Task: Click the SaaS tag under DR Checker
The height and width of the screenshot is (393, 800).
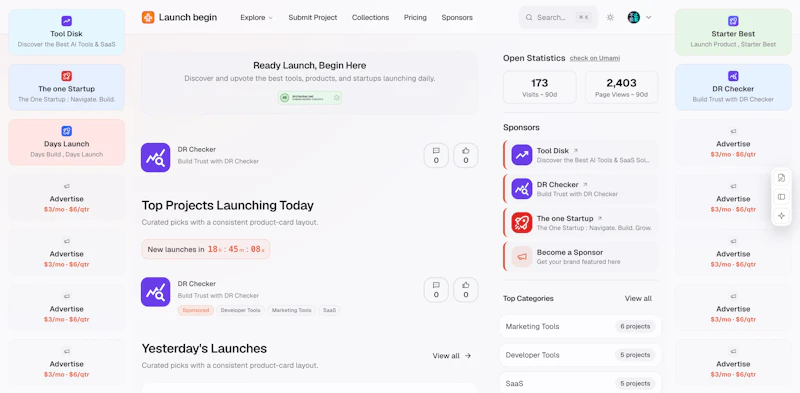Action: (329, 310)
